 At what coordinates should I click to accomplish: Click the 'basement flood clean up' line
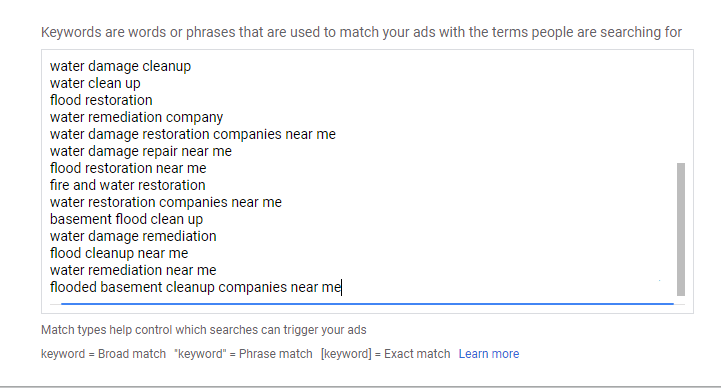(126, 219)
